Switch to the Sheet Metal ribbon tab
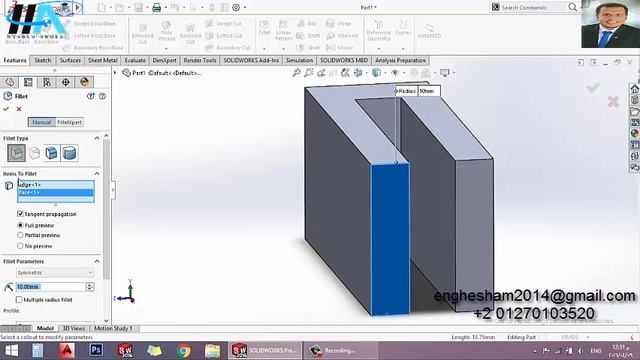This screenshot has height=360, width=640. tap(102, 60)
